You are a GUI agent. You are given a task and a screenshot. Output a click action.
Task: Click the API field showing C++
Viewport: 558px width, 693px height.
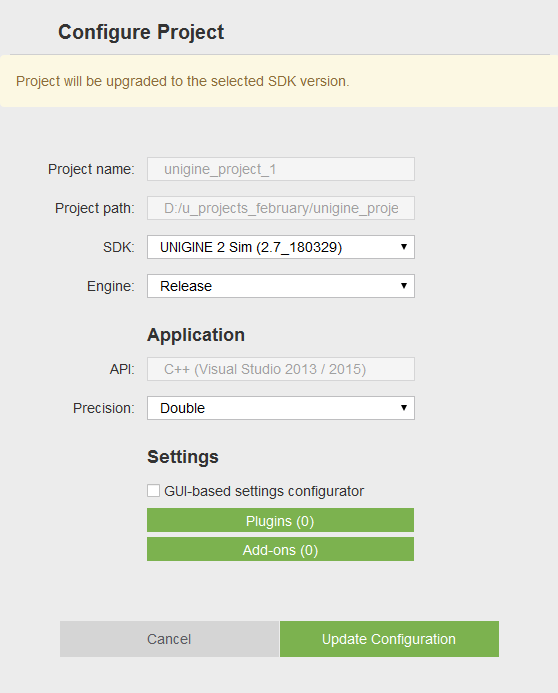281,369
